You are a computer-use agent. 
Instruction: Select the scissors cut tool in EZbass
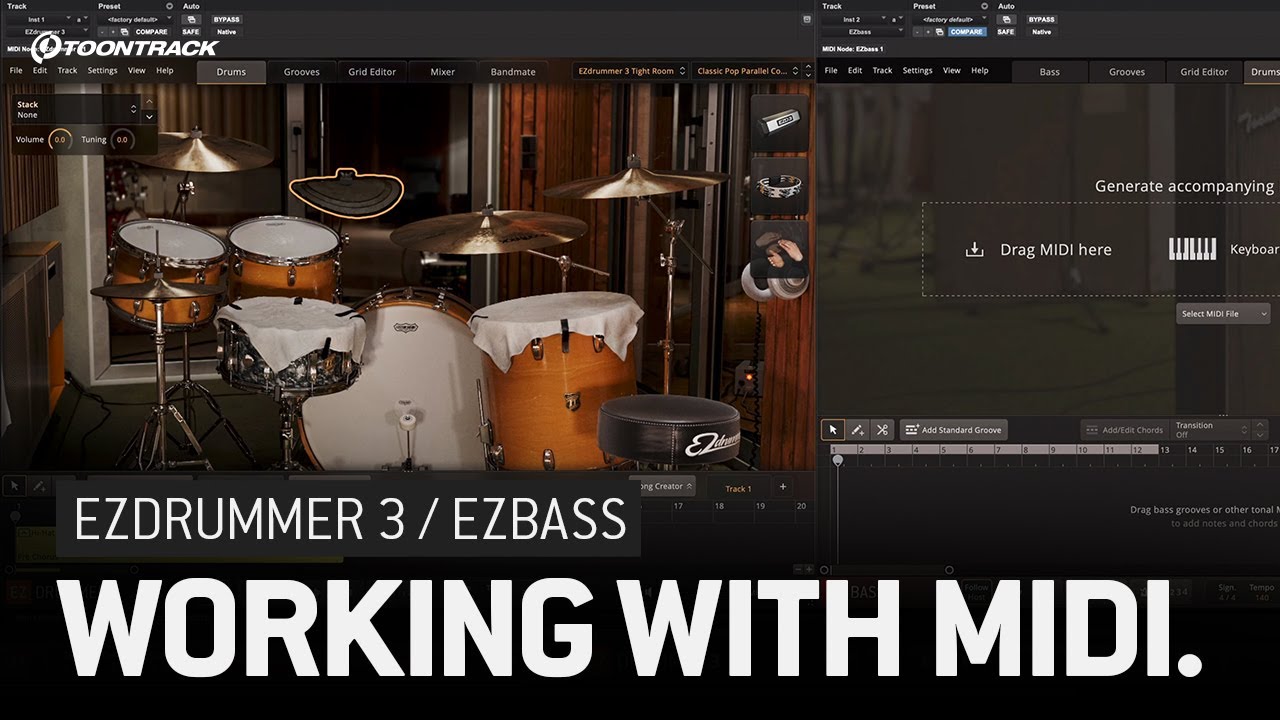click(x=881, y=430)
